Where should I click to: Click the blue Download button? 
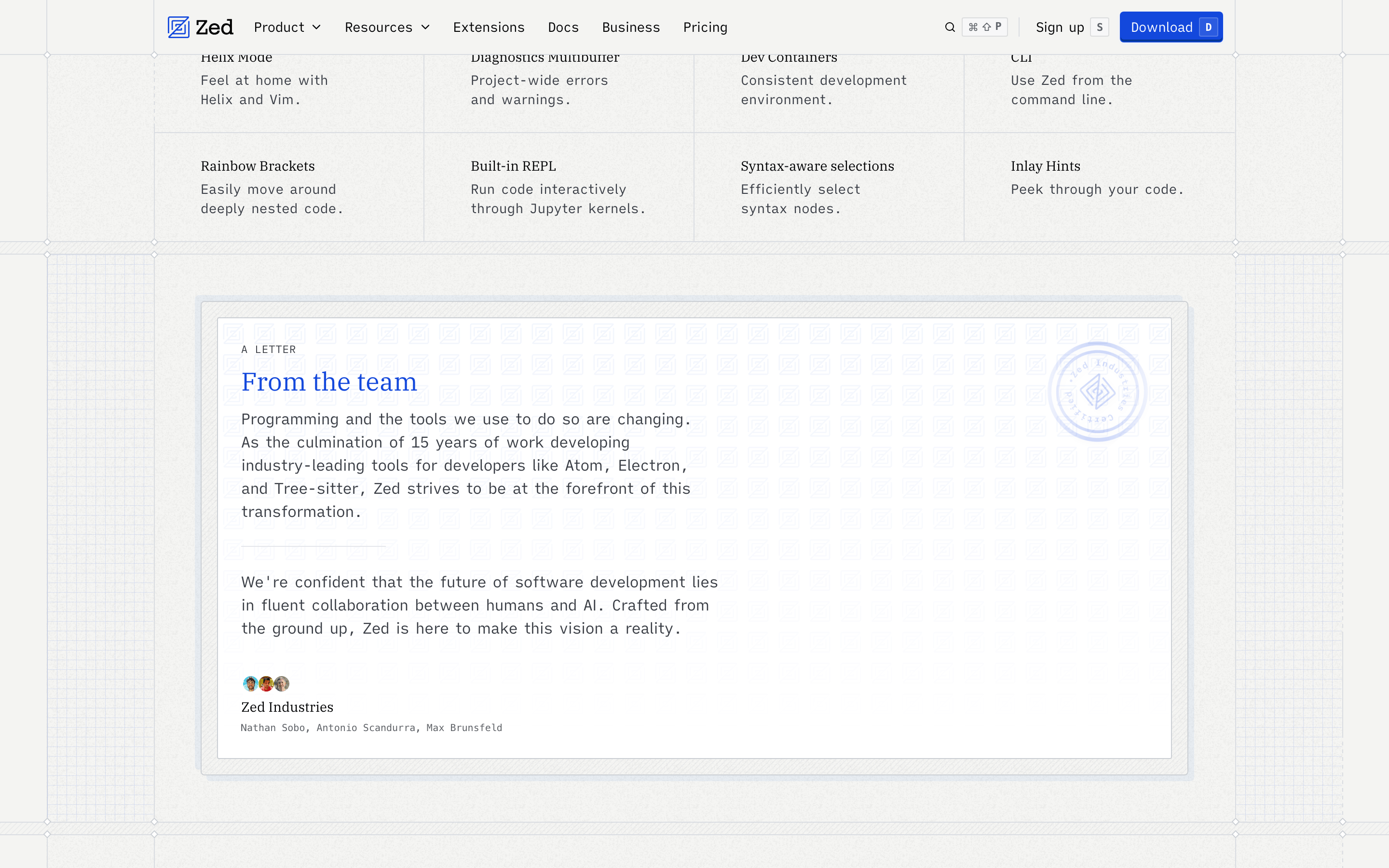click(x=1171, y=27)
